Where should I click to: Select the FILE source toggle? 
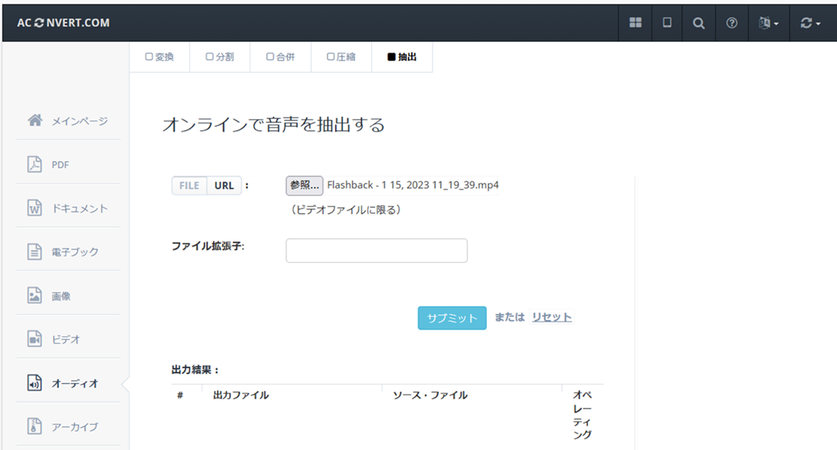(x=189, y=186)
